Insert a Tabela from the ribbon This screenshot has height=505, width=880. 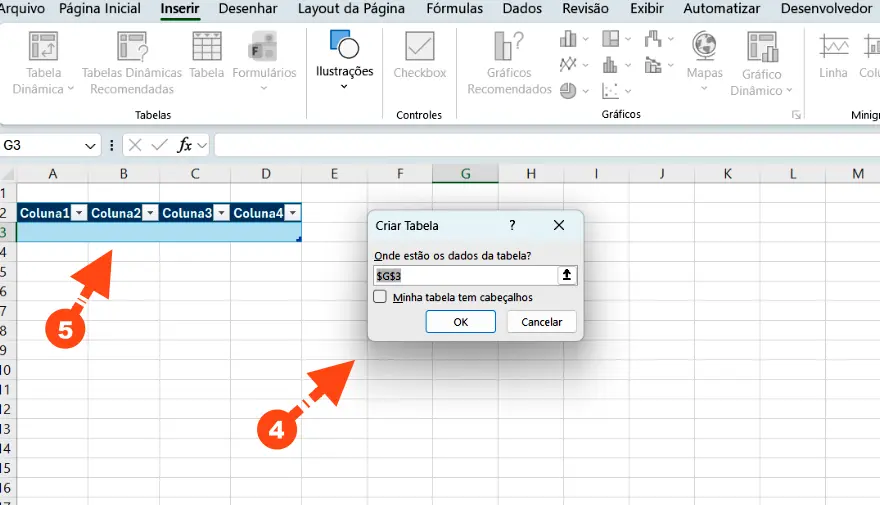tap(207, 55)
